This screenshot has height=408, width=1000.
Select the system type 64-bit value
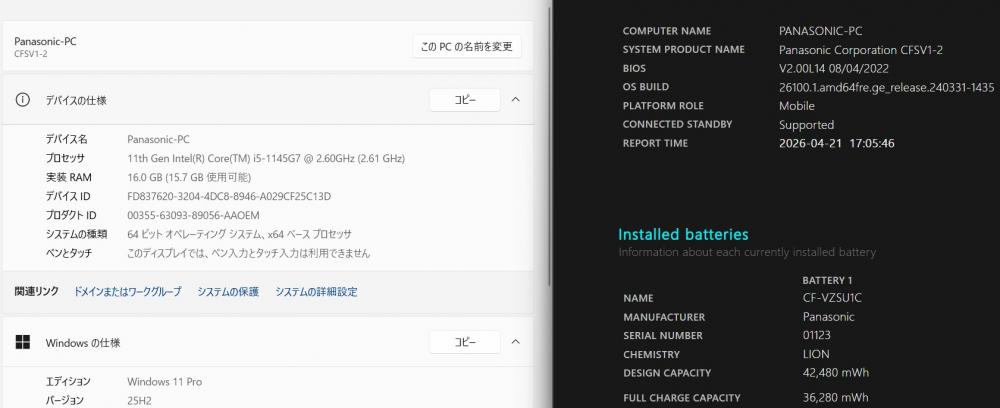pyautogui.click(x=239, y=235)
